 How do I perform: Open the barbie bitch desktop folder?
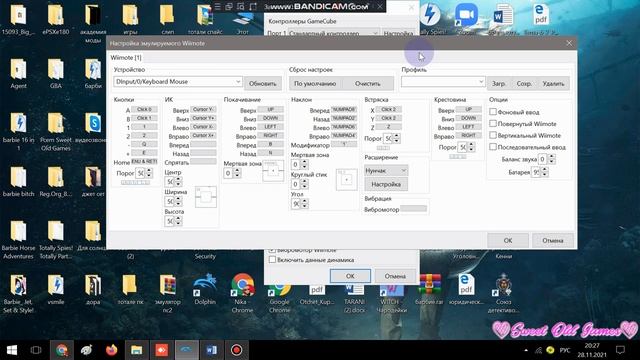click(x=18, y=181)
